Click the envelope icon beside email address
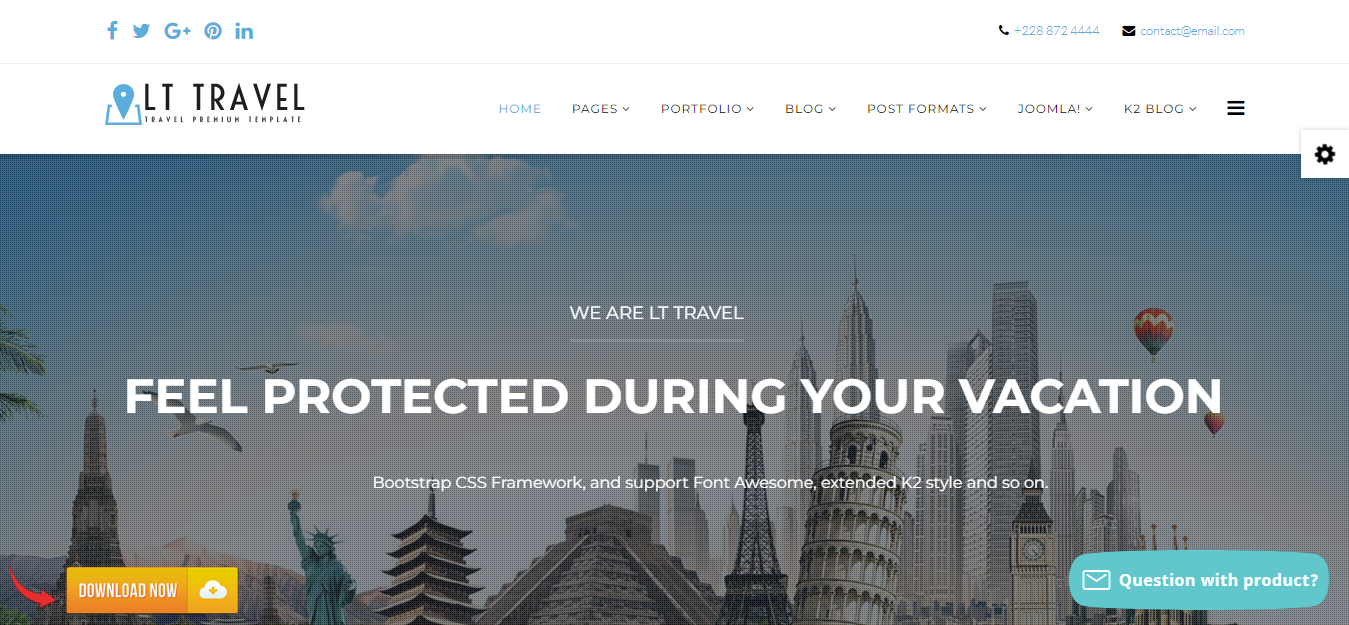Image resolution: width=1349 pixels, height=625 pixels. tap(1129, 31)
